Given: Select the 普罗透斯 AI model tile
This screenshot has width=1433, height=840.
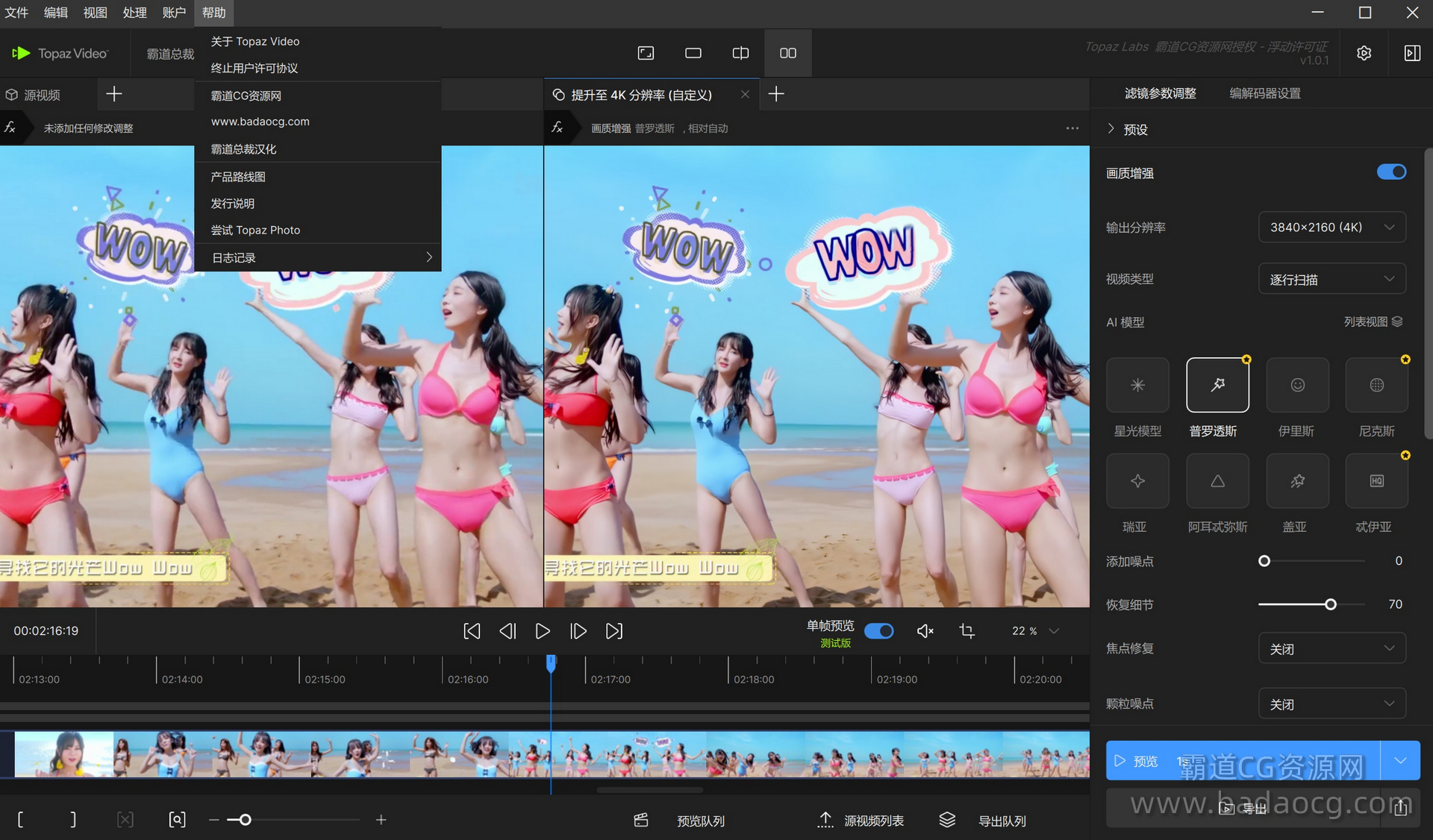Looking at the screenshot, I should [x=1217, y=385].
